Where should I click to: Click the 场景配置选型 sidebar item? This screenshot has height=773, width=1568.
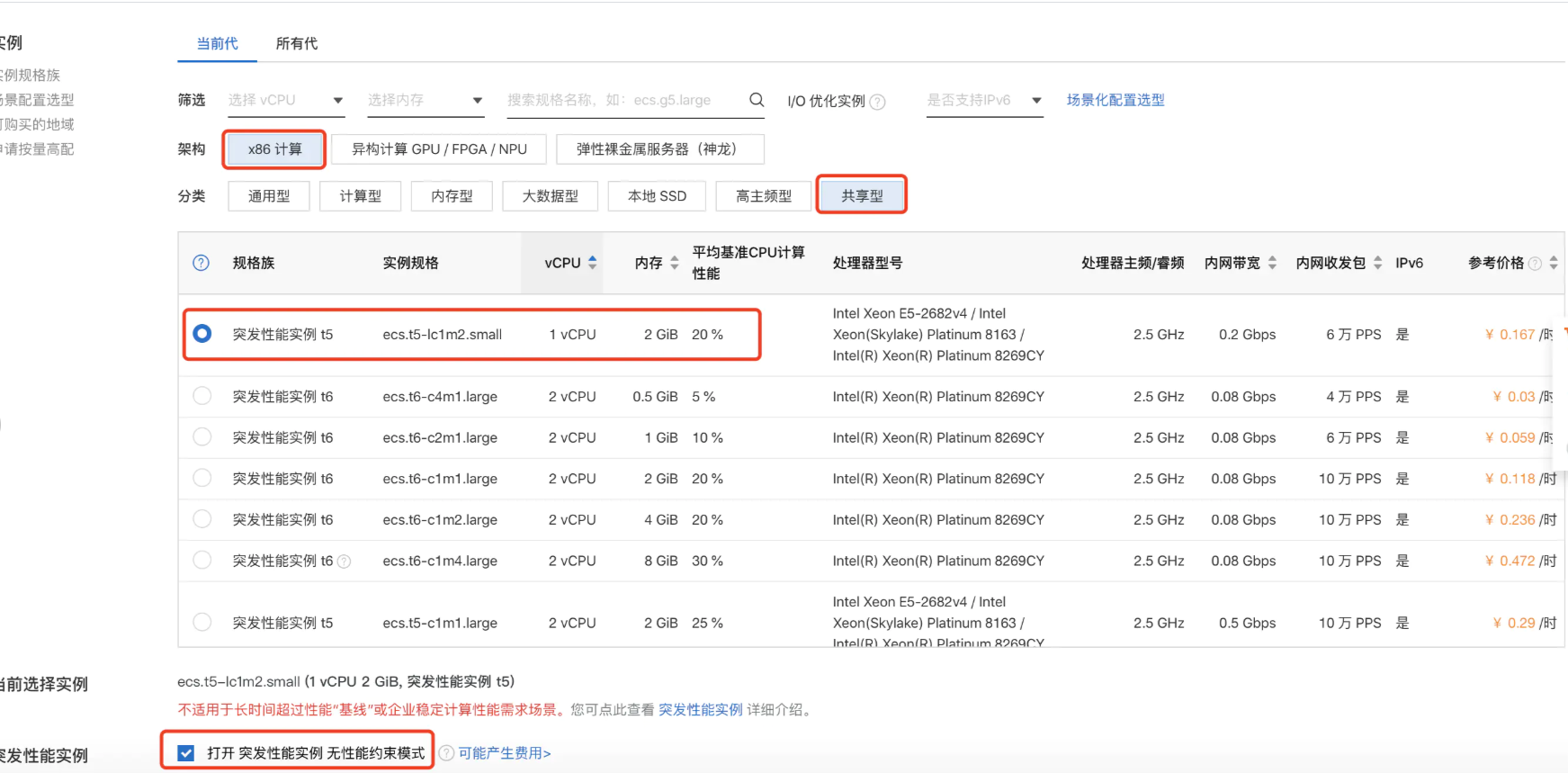[x=37, y=100]
